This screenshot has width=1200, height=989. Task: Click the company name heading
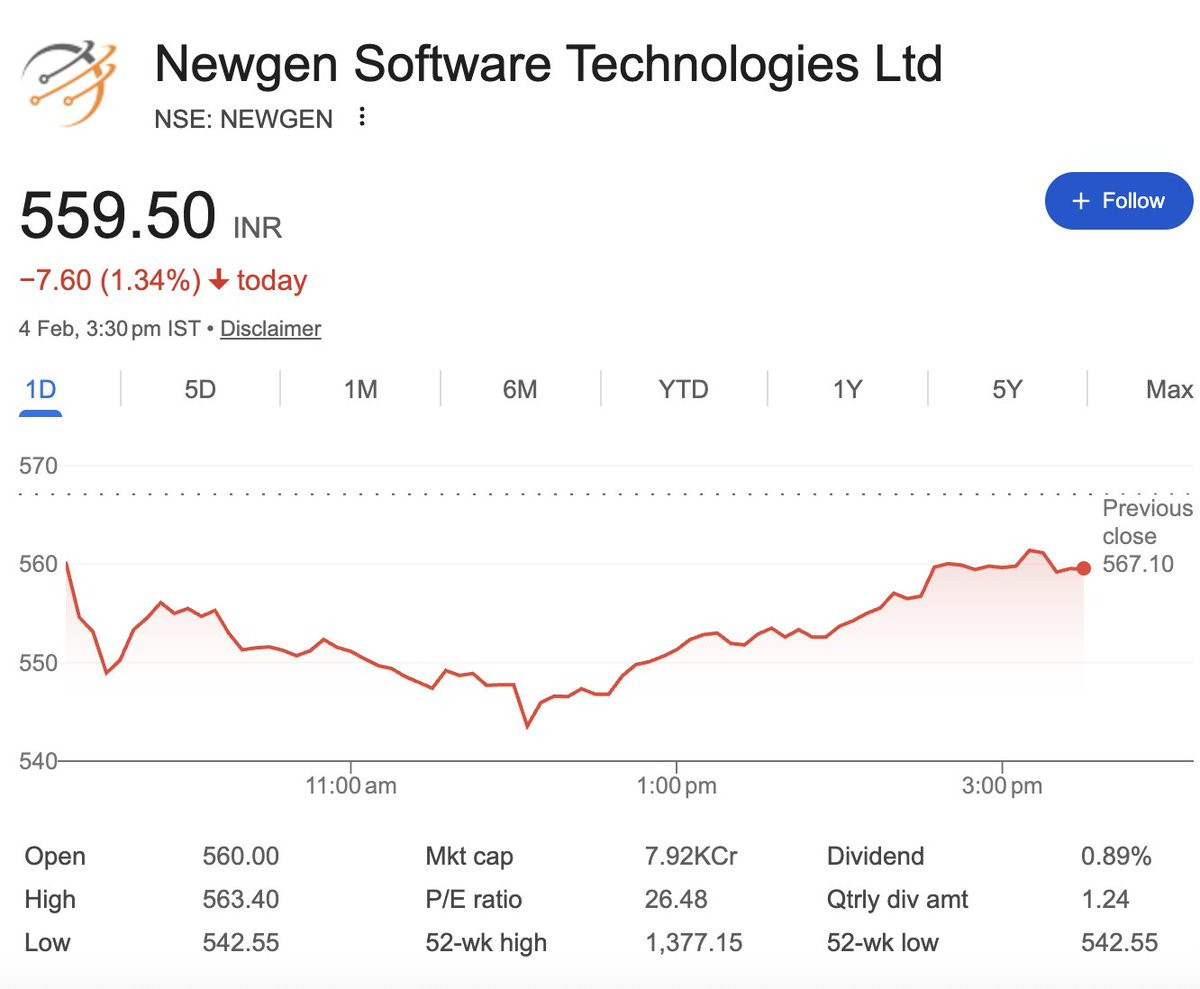548,64
